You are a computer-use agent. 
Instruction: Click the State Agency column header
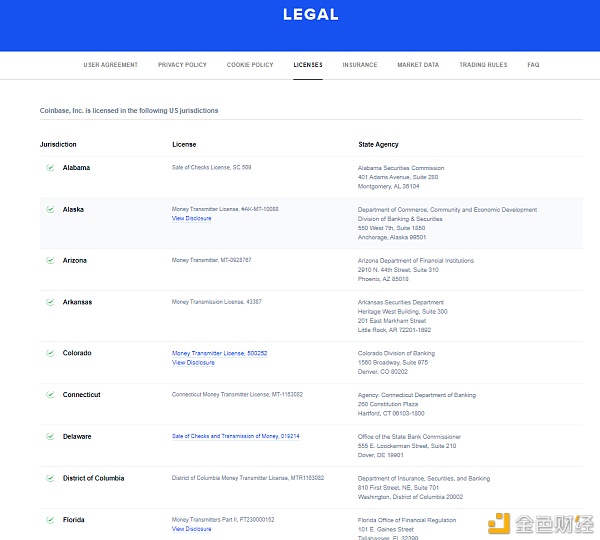coord(378,144)
